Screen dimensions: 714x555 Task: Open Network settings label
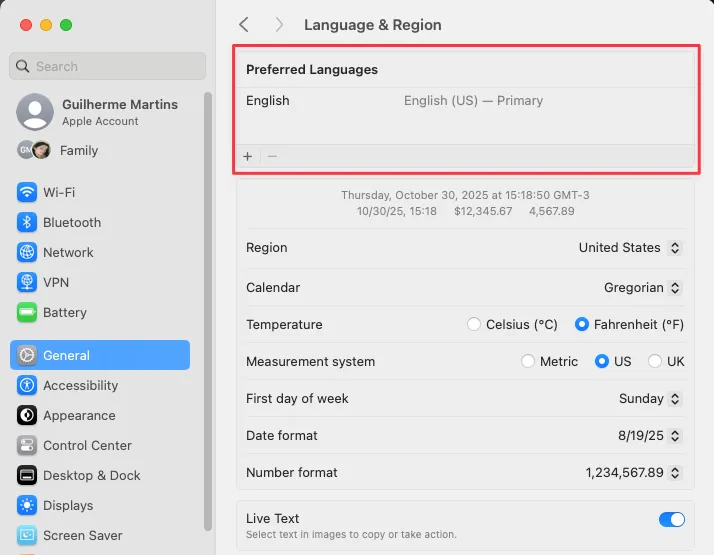[68, 252]
